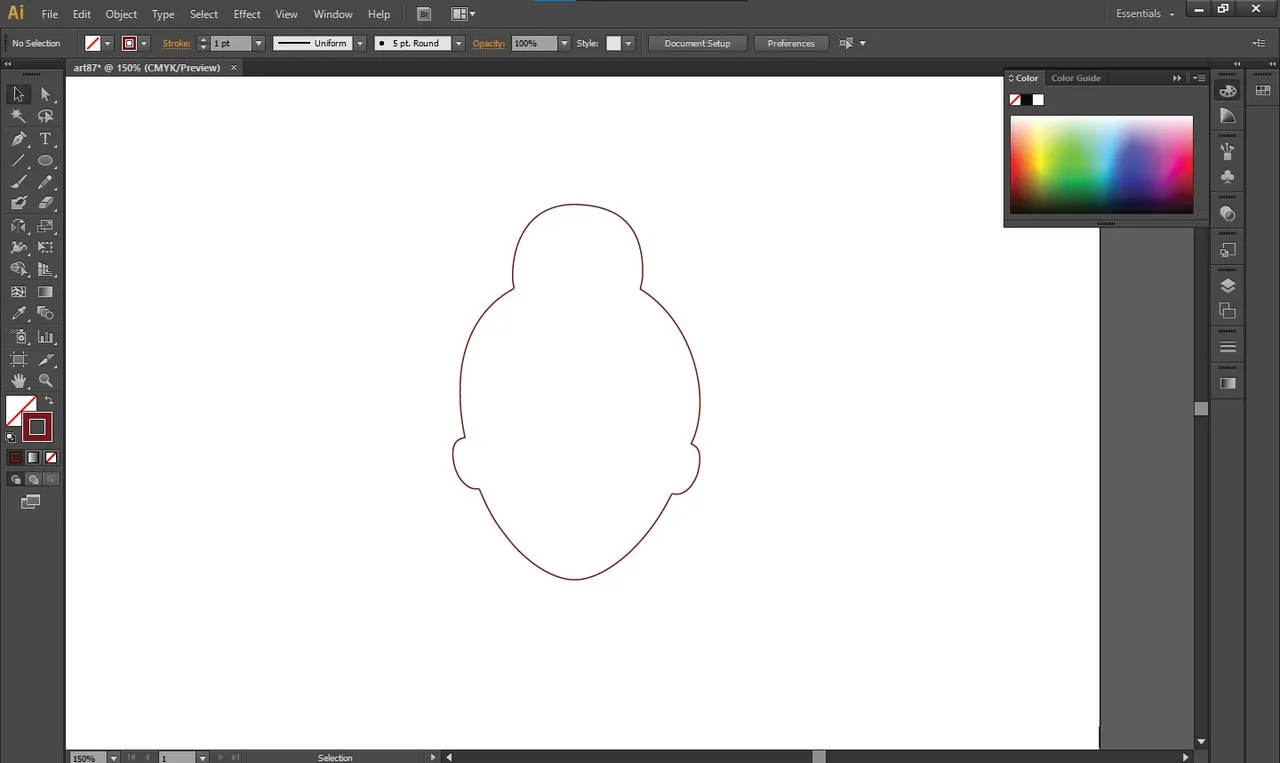Screen dimensions: 1280x763
Task: Set paint mode to None
Action: (51, 457)
